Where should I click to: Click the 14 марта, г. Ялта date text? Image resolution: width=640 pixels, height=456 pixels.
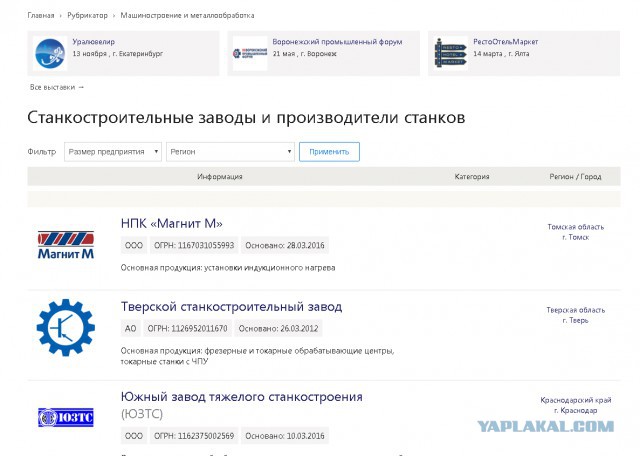click(501, 54)
